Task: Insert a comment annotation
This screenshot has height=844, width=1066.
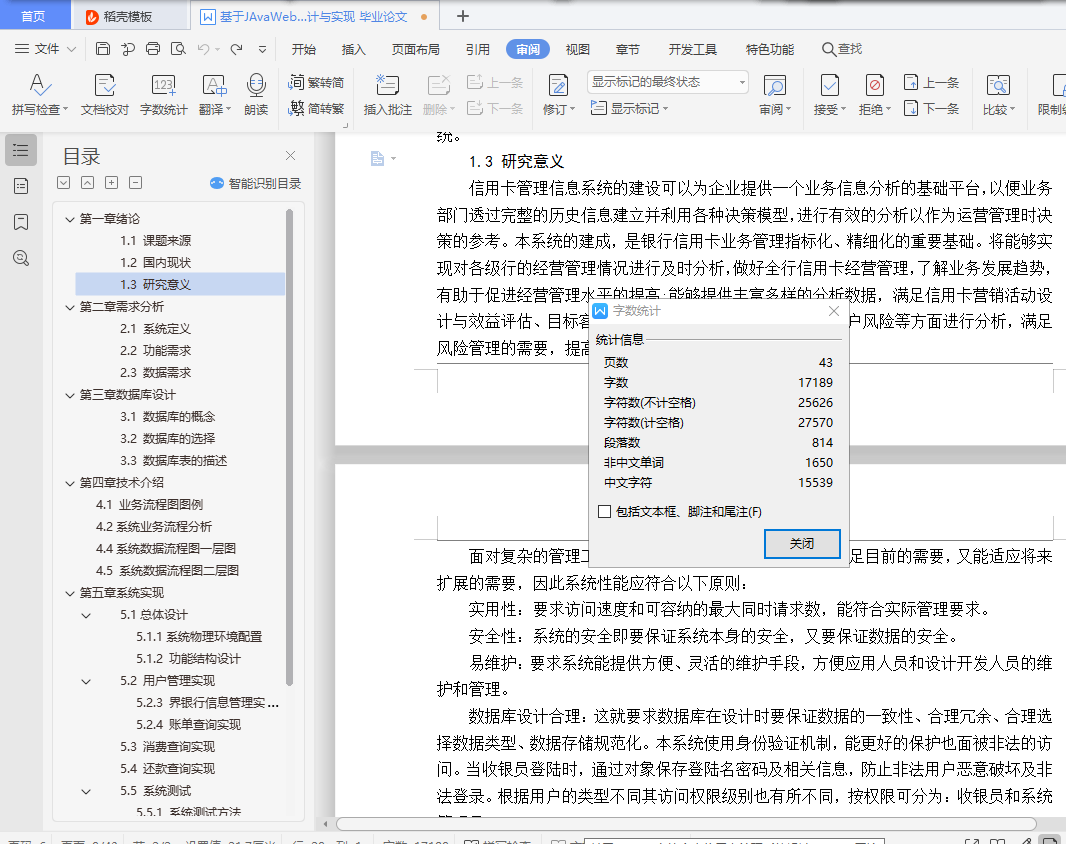Action: click(x=388, y=94)
